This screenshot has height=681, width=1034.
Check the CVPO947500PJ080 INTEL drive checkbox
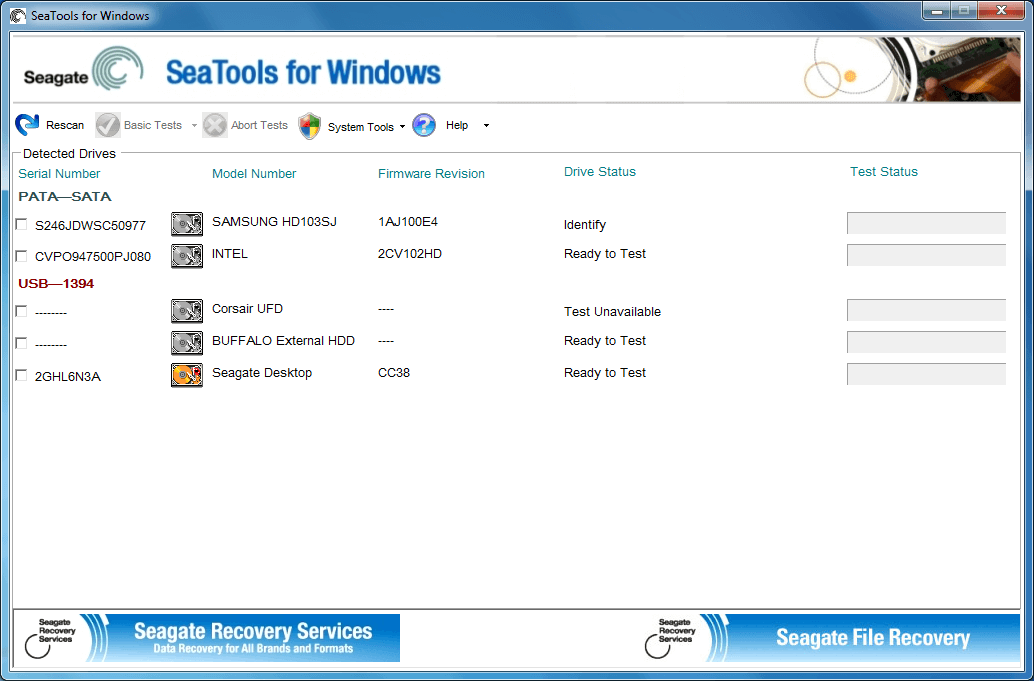point(20,255)
